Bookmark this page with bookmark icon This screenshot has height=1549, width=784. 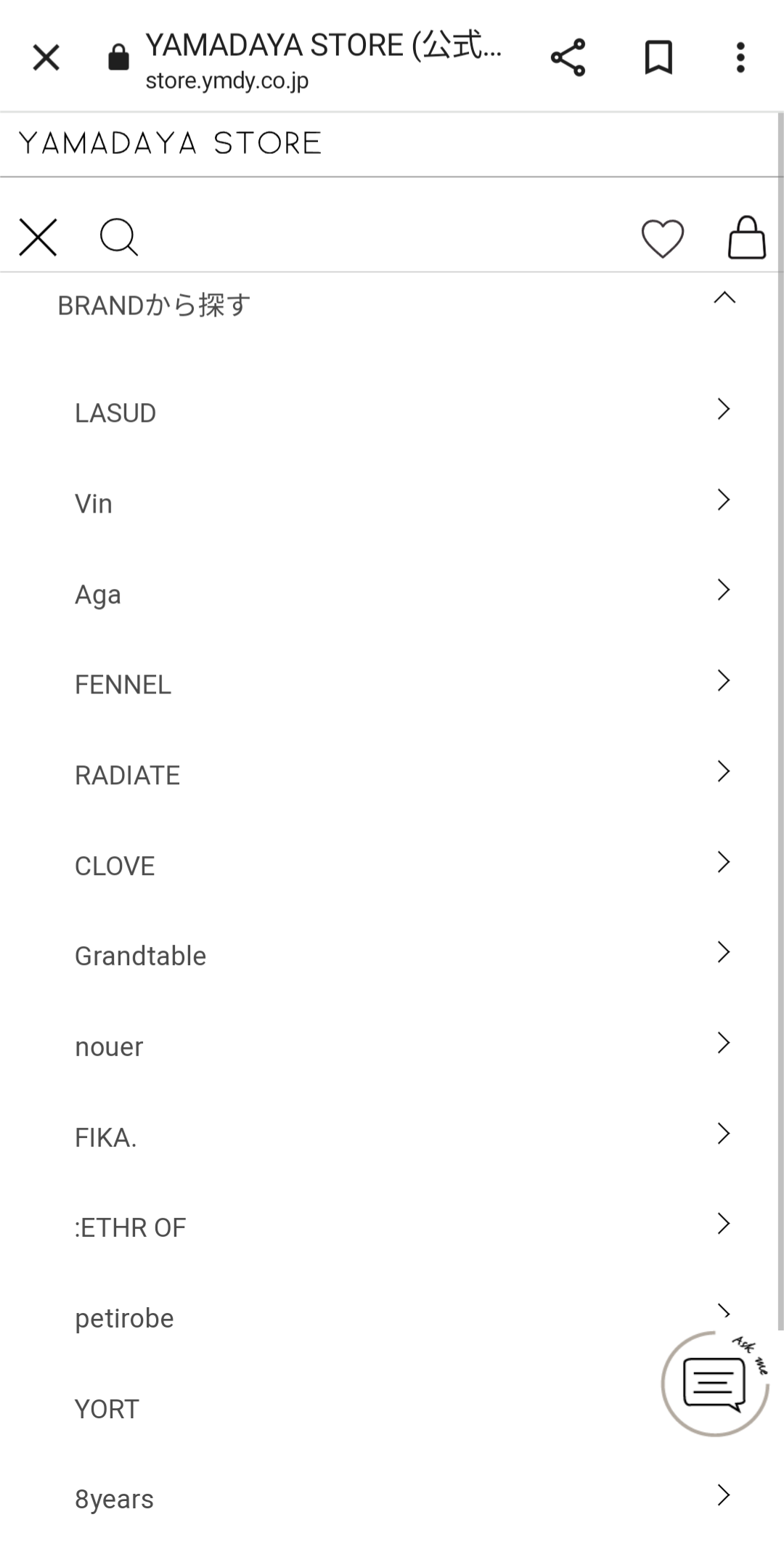pyautogui.click(x=658, y=57)
